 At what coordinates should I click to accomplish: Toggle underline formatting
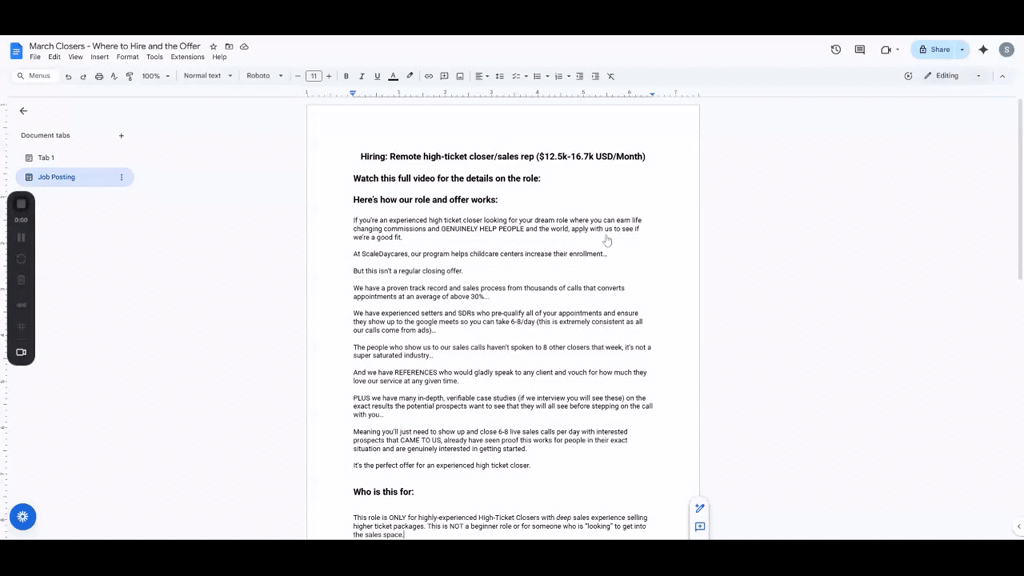(x=377, y=76)
